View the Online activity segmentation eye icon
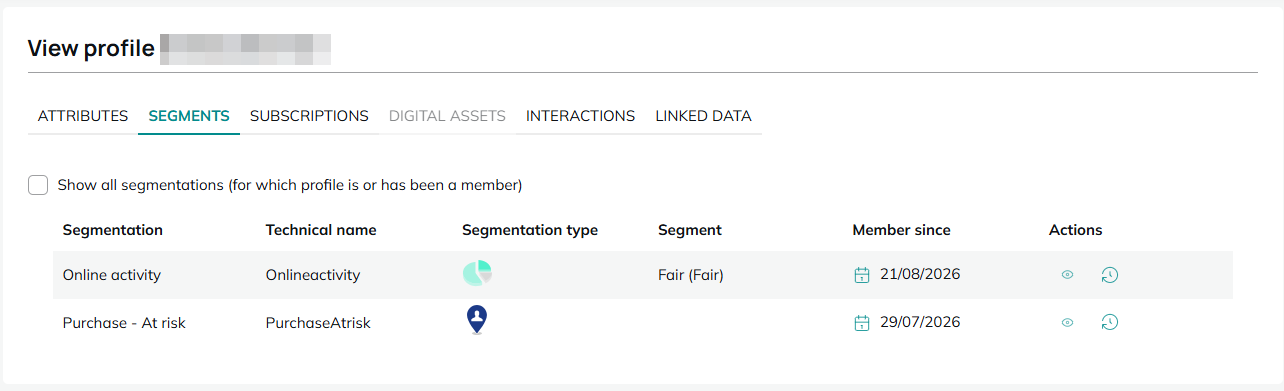This screenshot has width=1284, height=391. point(1067,274)
